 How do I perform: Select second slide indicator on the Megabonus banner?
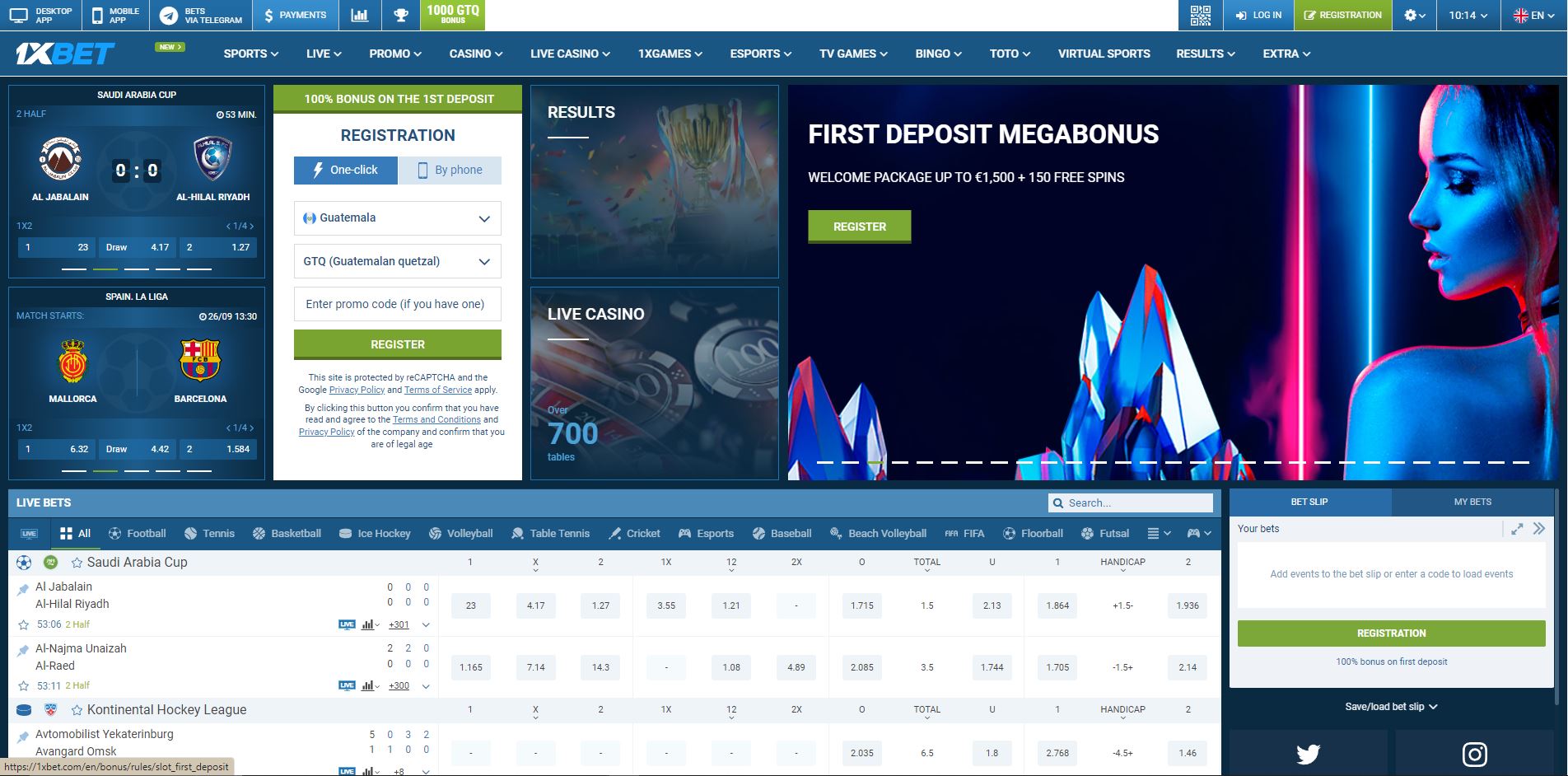pyautogui.click(x=850, y=462)
